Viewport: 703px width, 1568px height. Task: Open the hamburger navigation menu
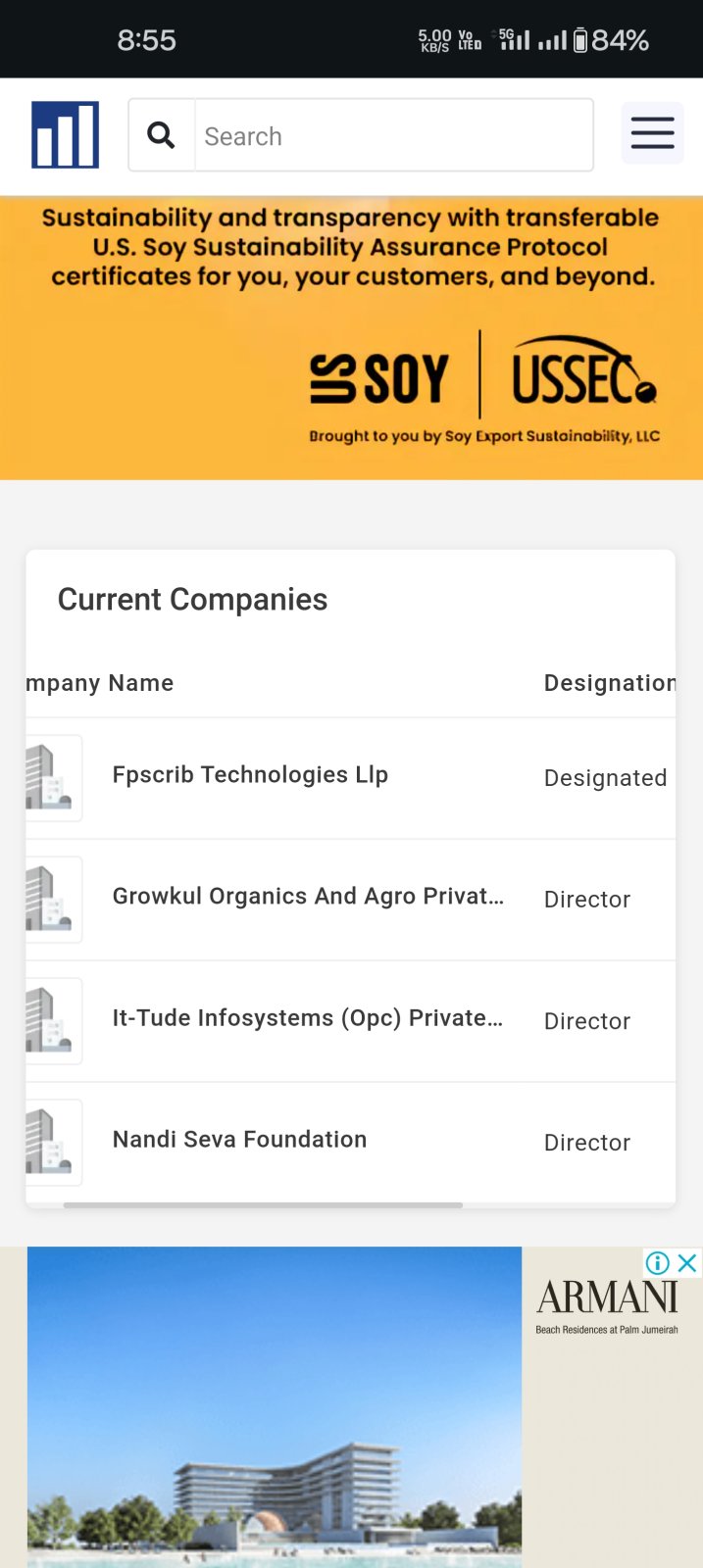point(652,133)
